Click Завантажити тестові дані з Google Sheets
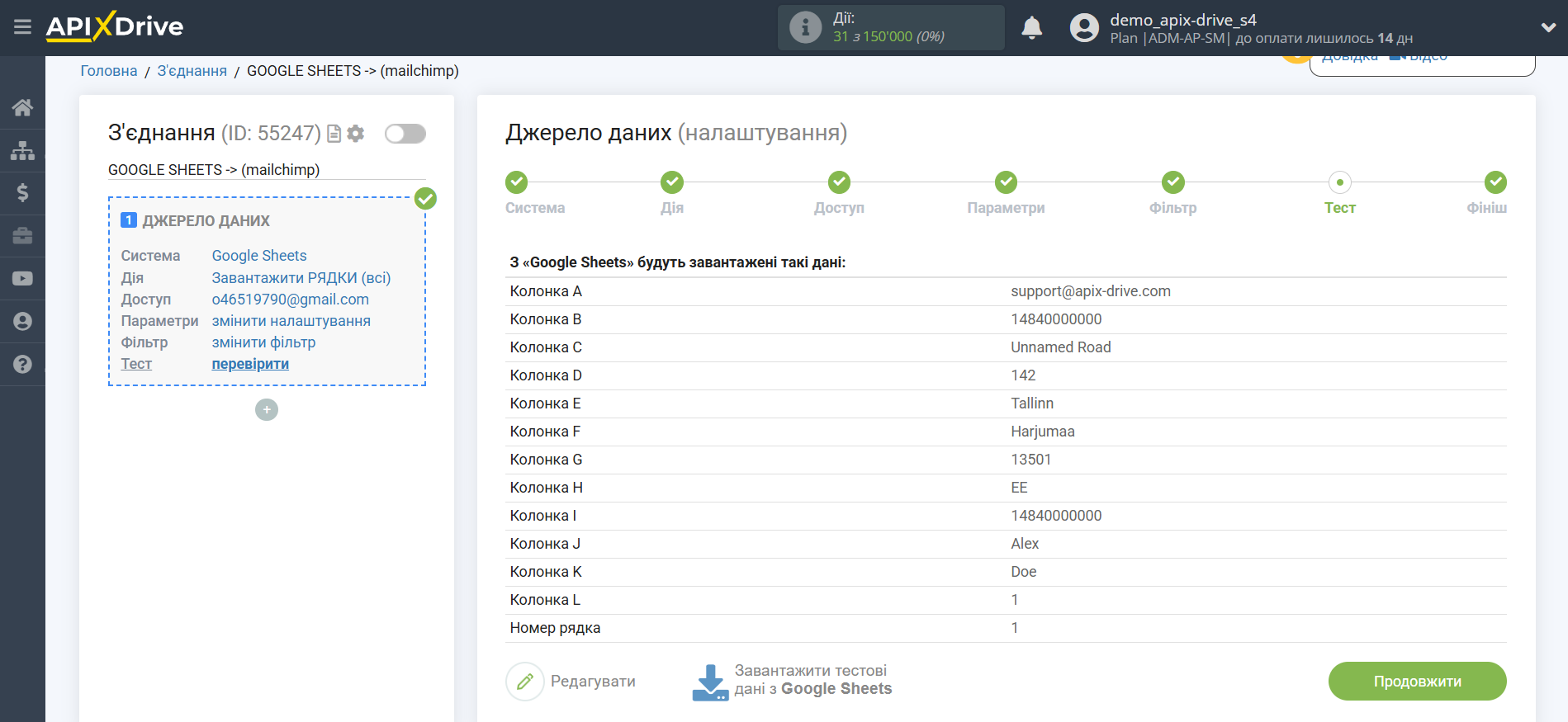This screenshot has width=1568, height=722. pyautogui.click(x=813, y=680)
